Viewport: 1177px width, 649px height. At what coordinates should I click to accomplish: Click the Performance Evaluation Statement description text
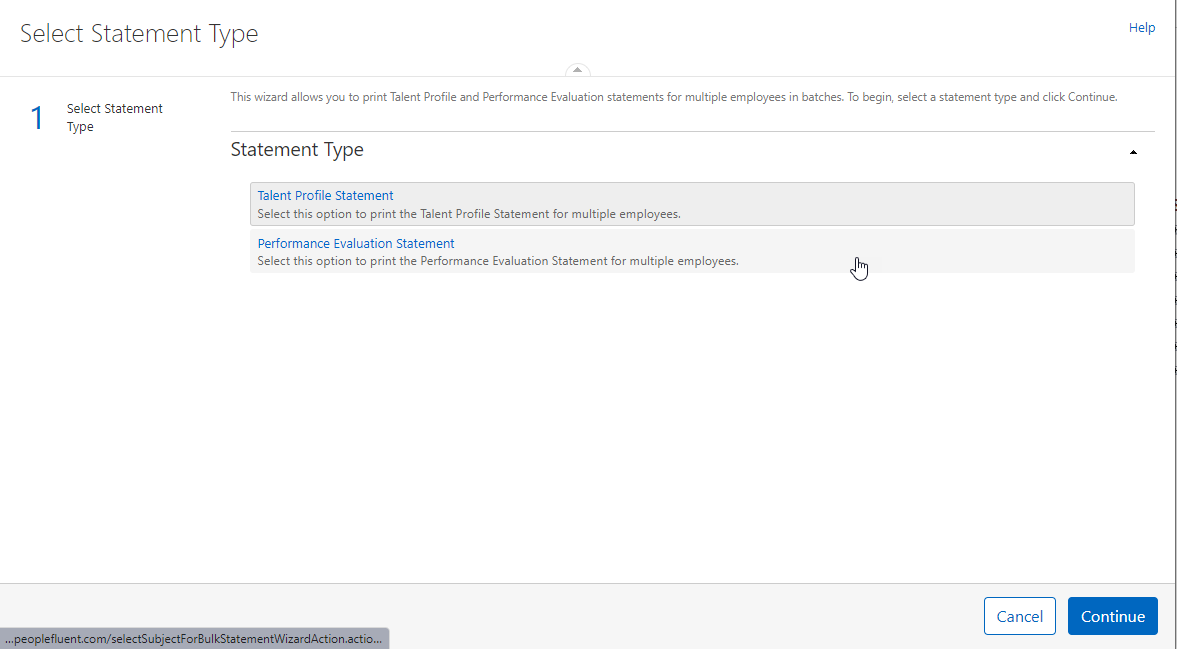coord(497,260)
